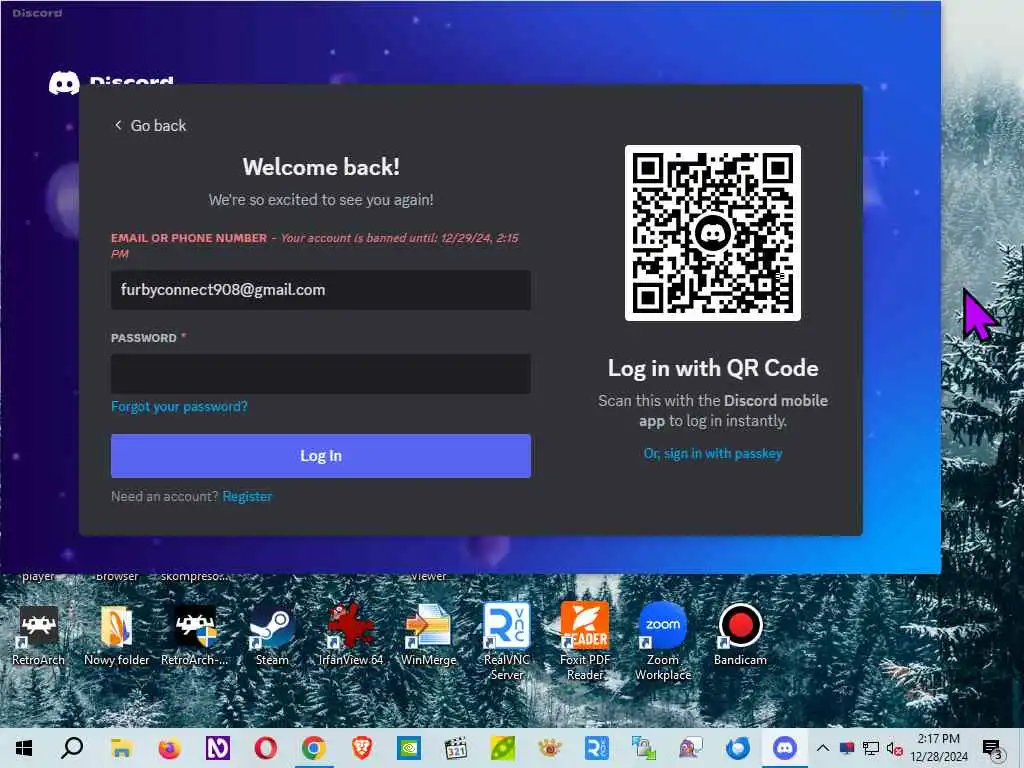Launch Brave browser from the taskbar
This screenshot has height=768, width=1024.
pyautogui.click(x=362, y=748)
